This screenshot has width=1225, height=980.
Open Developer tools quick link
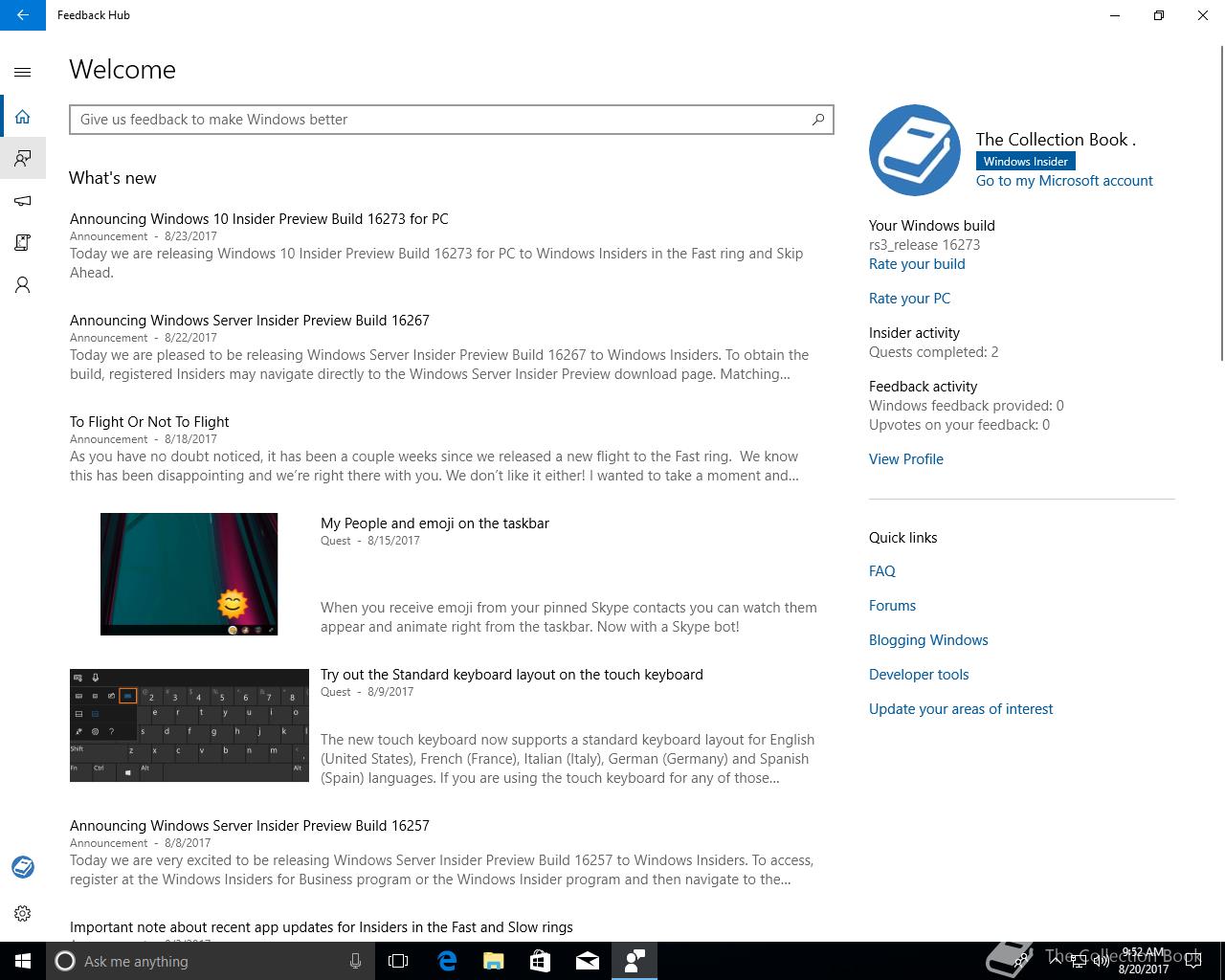[919, 675]
